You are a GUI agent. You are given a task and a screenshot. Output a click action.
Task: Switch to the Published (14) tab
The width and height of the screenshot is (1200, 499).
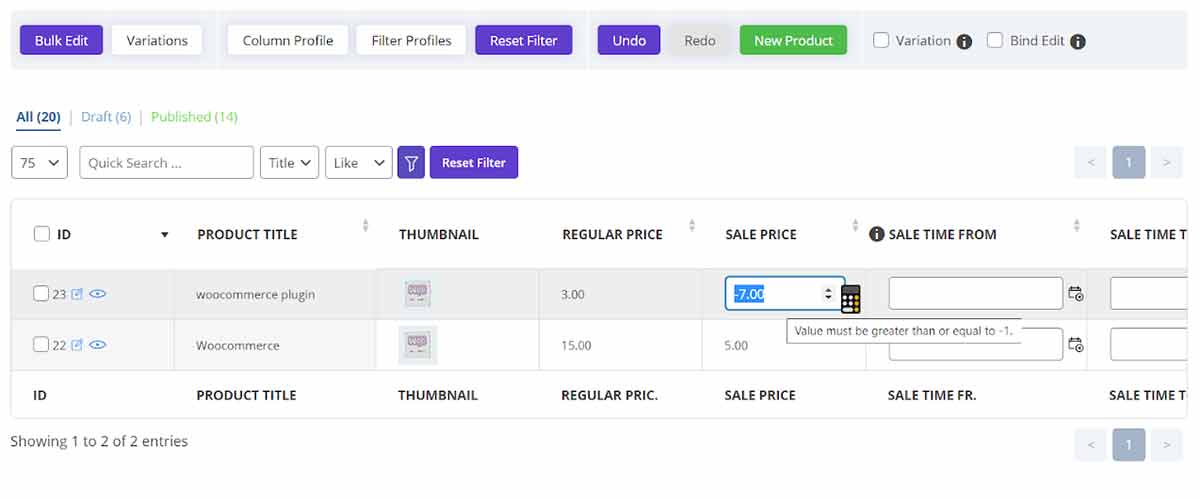click(x=194, y=117)
